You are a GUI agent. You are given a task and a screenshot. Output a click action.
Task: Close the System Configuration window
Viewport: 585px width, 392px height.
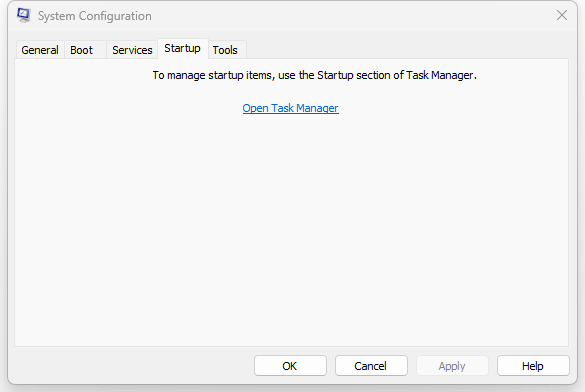click(x=562, y=15)
